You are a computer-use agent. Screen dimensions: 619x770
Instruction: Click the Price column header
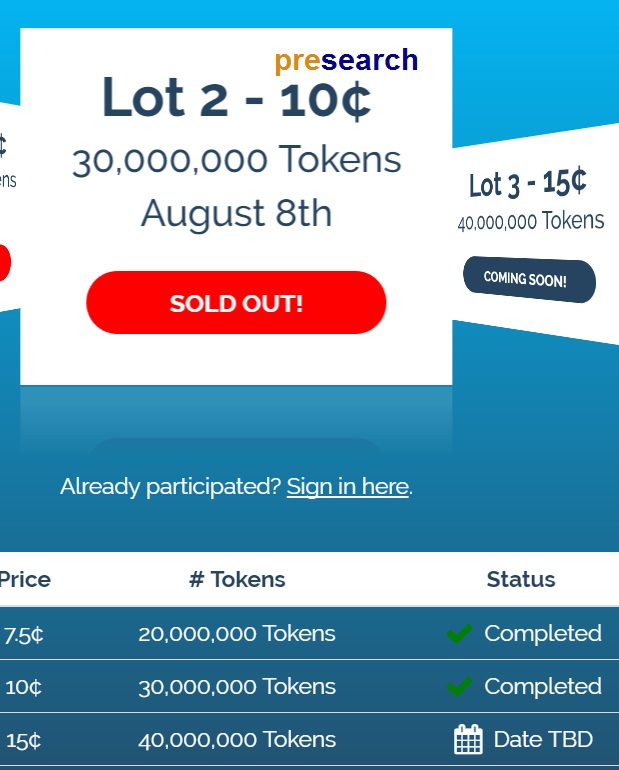[x=24, y=579]
